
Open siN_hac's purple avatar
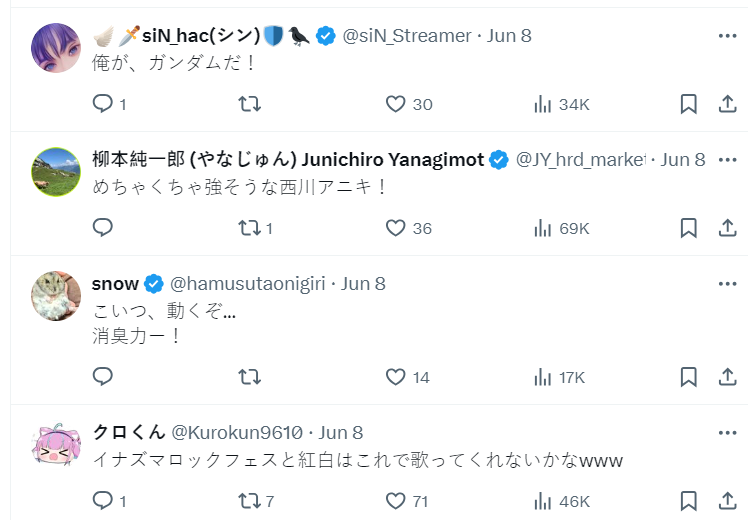point(56,48)
